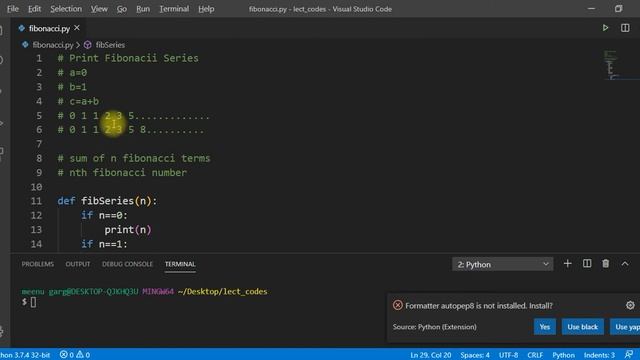Click '~/Desktop/lect_codes' path in terminal

pyautogui.click(x=222, y=291)
